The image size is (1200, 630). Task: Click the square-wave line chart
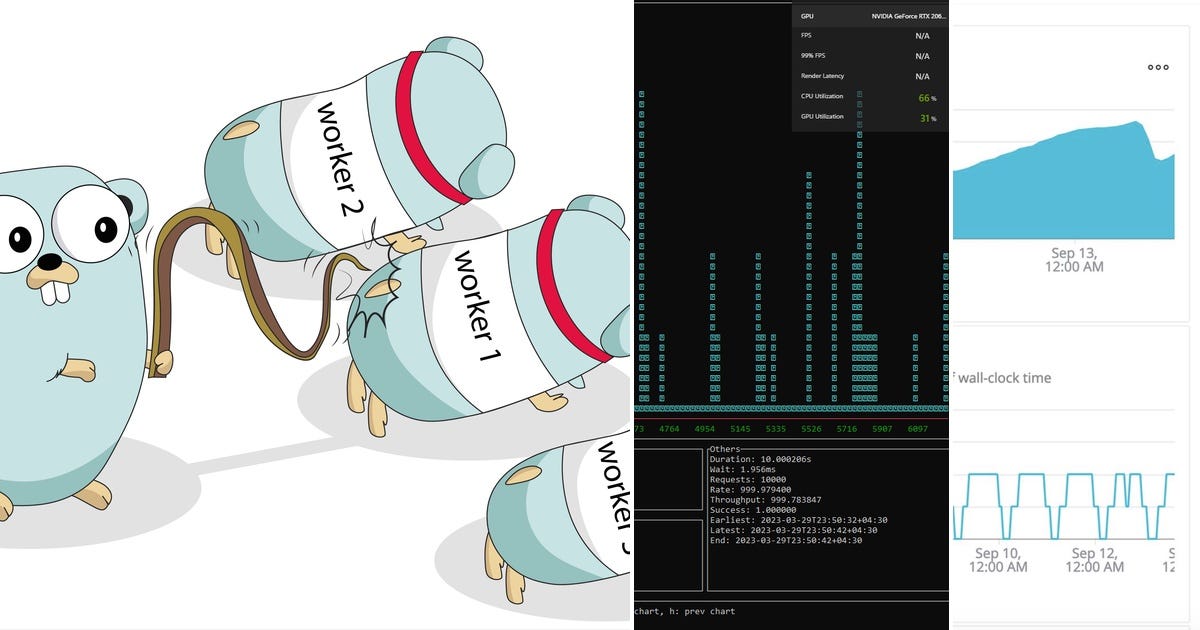click(x=1064, y=506)
